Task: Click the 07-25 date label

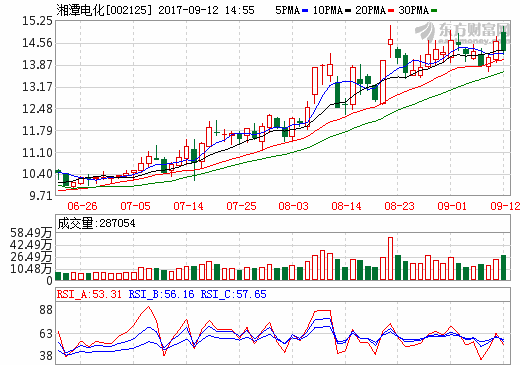Action: (241, 206)
